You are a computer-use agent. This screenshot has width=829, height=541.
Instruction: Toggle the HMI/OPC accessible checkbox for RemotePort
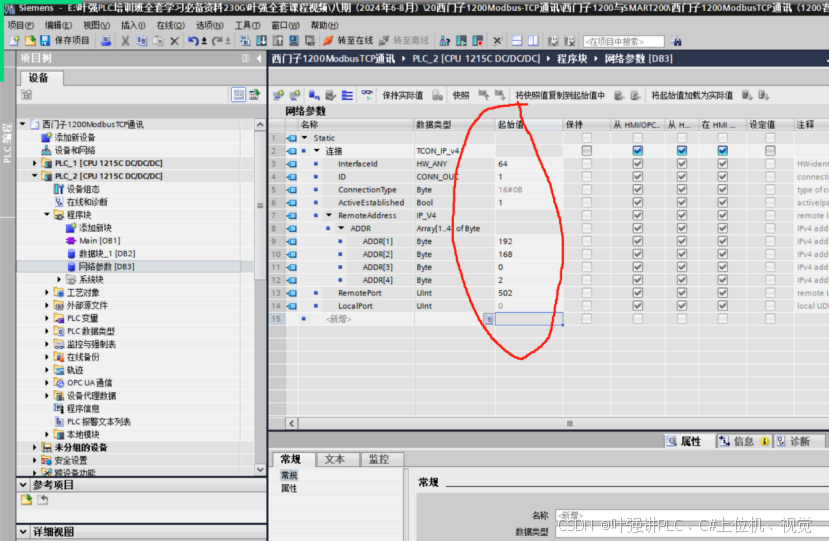(638, 292)
